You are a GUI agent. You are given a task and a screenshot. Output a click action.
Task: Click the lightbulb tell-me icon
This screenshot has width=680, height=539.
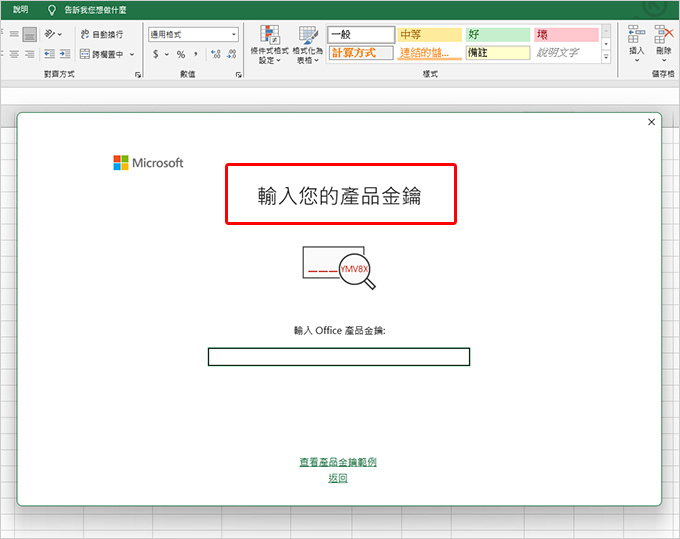[x=52, y=10]
